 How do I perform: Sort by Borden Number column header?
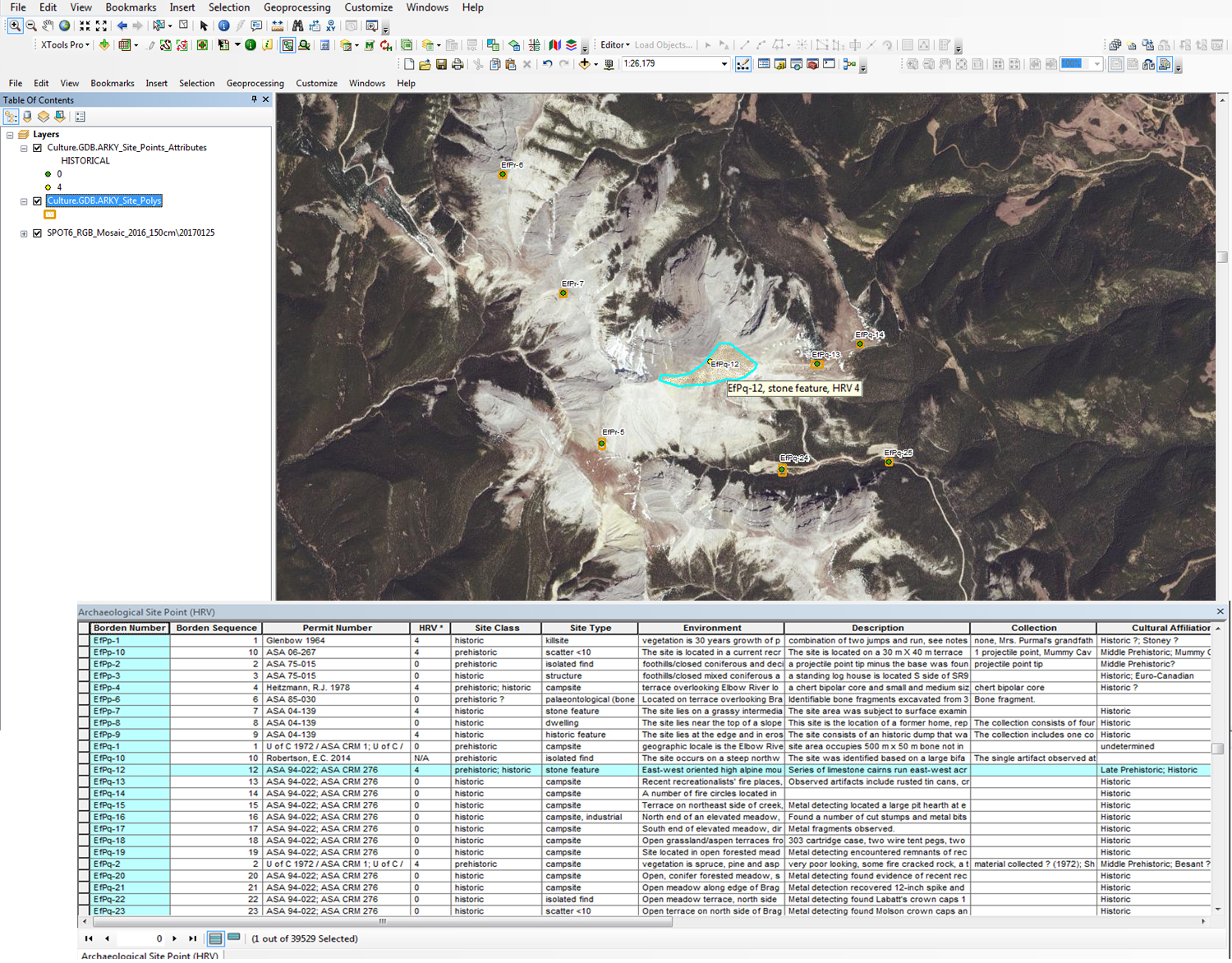[130, 628]
